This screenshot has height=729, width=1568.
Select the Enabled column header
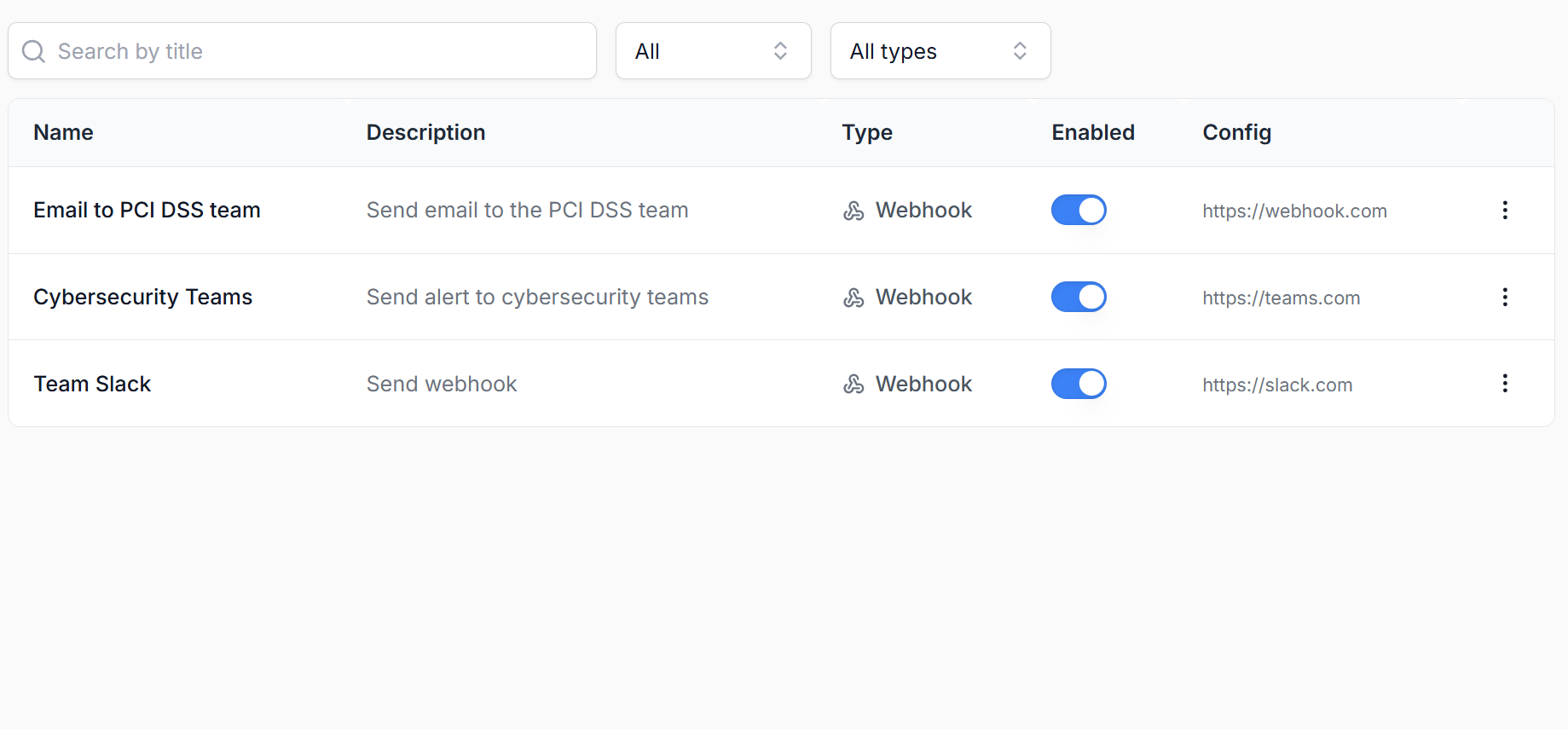click(1093, 132)
